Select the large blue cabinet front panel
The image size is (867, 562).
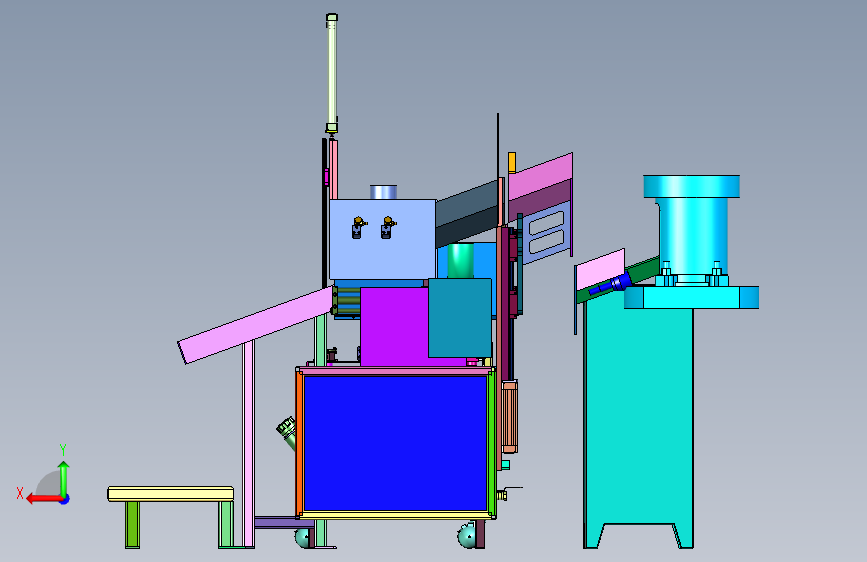click(395, 443)
